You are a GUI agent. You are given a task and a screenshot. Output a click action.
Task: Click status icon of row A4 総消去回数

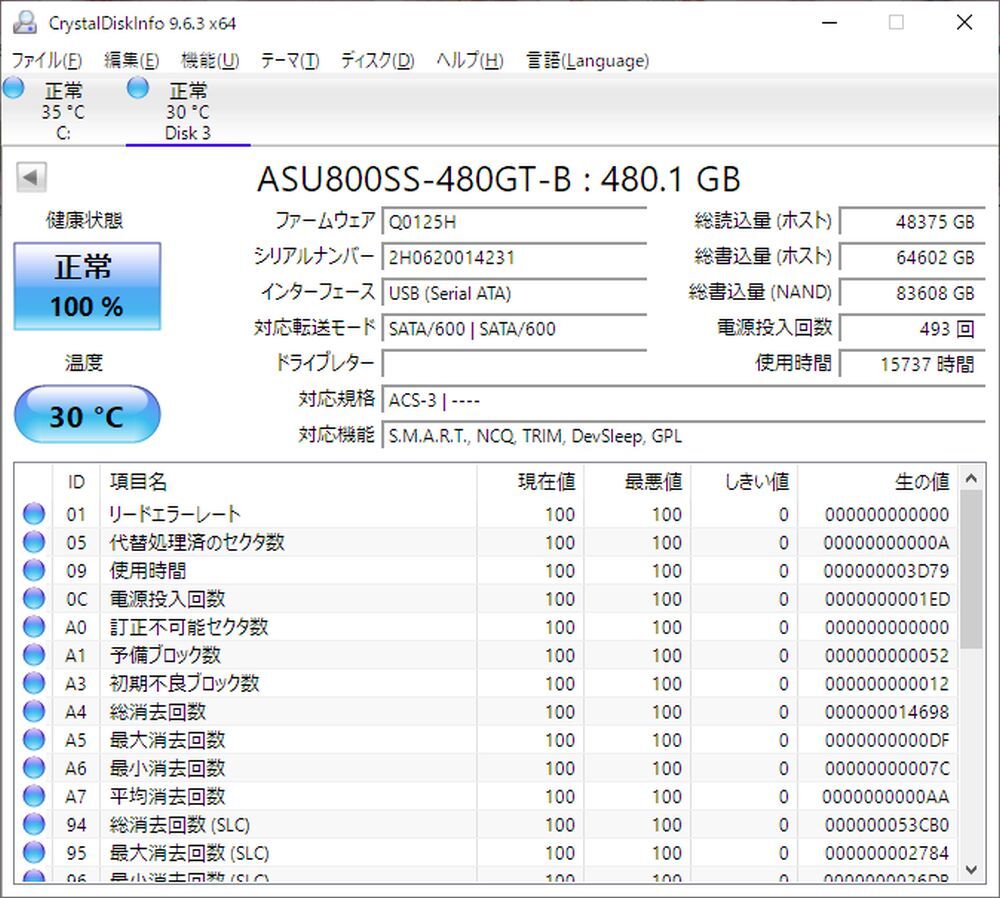[x=34, y=711]
